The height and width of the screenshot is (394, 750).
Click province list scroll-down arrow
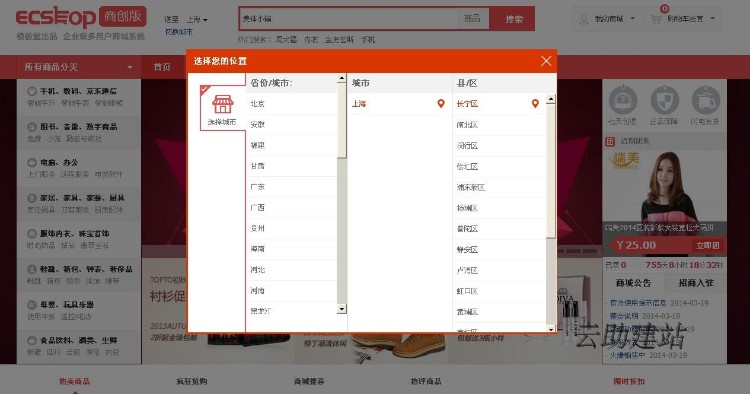[x=342, y=309]
